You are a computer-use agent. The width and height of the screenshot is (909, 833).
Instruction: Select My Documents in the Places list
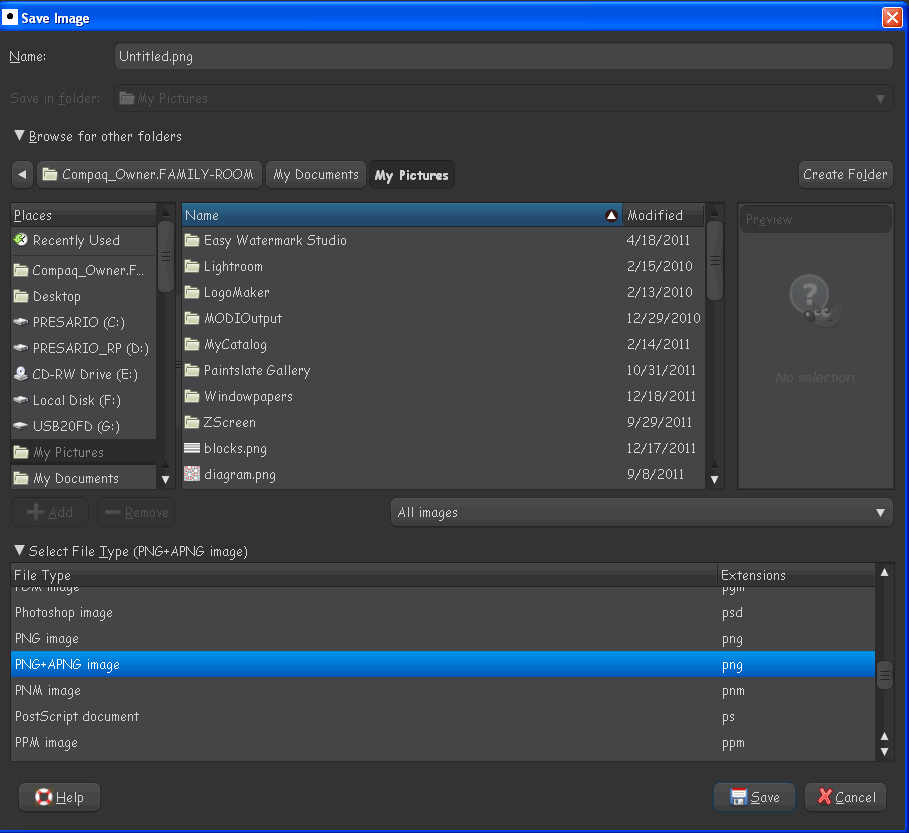(x=83, y=478)
